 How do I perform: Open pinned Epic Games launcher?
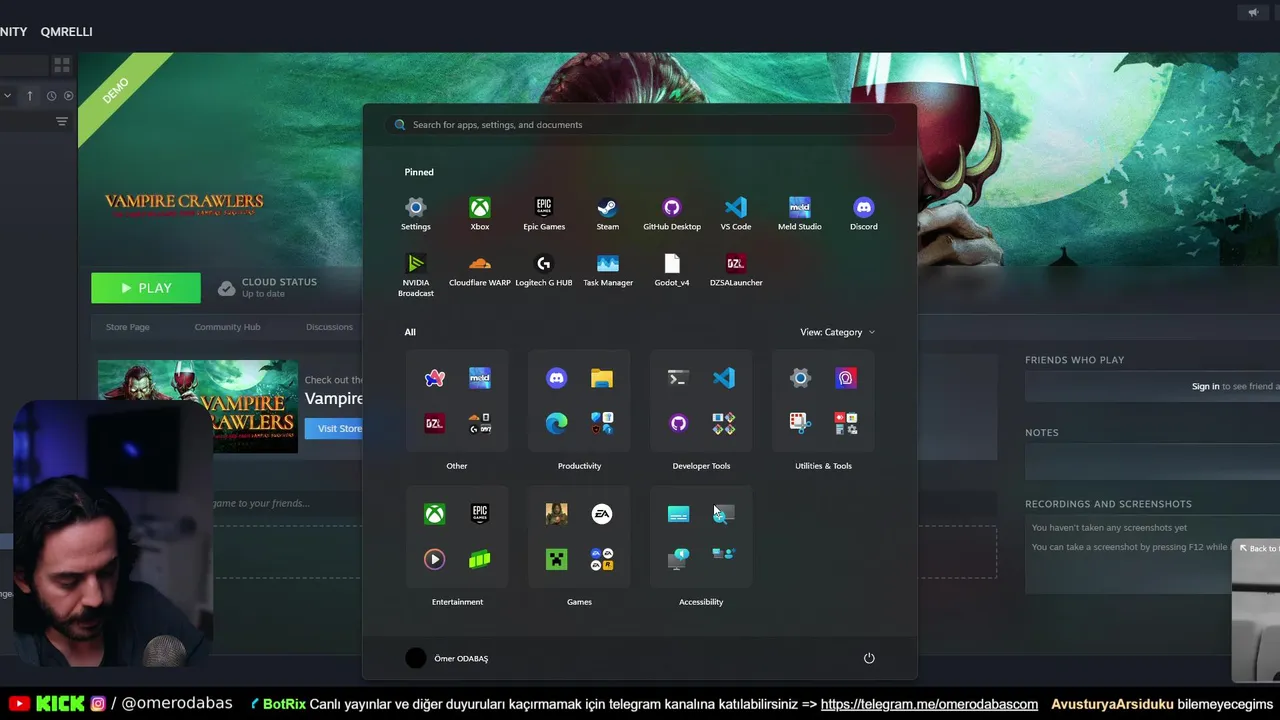click(x=544, y=213)
